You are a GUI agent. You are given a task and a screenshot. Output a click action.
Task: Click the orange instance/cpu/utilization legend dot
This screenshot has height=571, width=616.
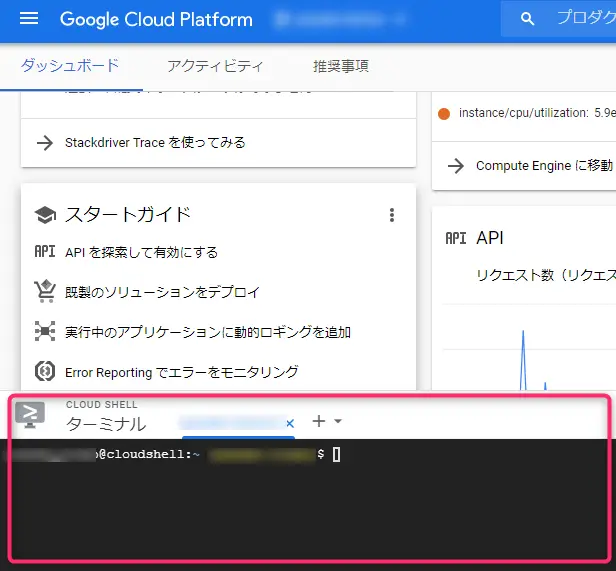[444, 114]
